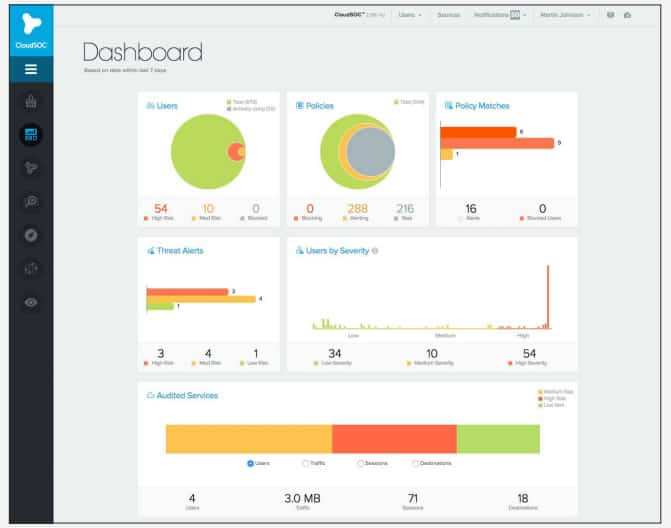Click the 54 High Severity value
The width and height of the screenshot is (671, 528).
click(x=529, y=353)
